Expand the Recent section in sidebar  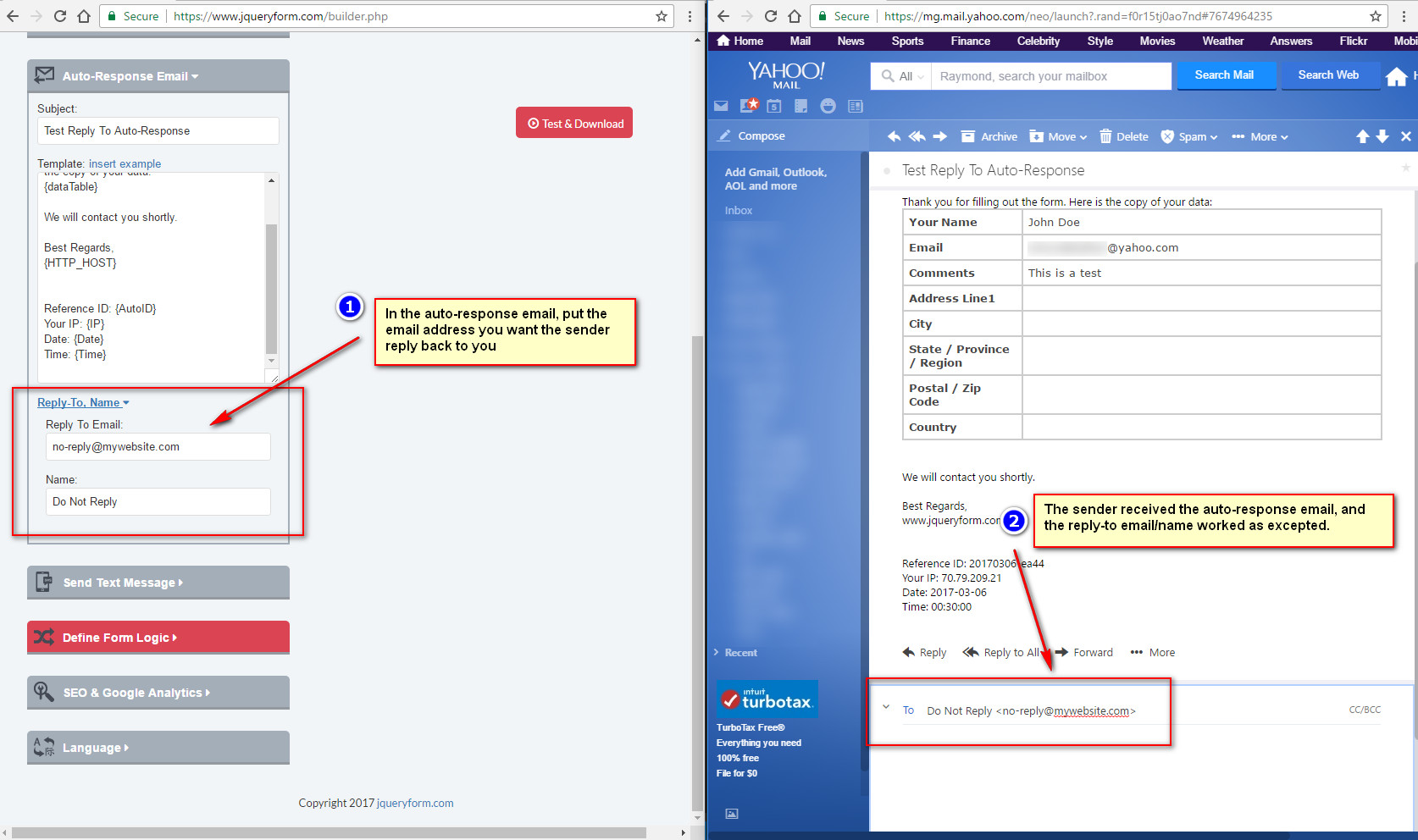tap(735, 653)
